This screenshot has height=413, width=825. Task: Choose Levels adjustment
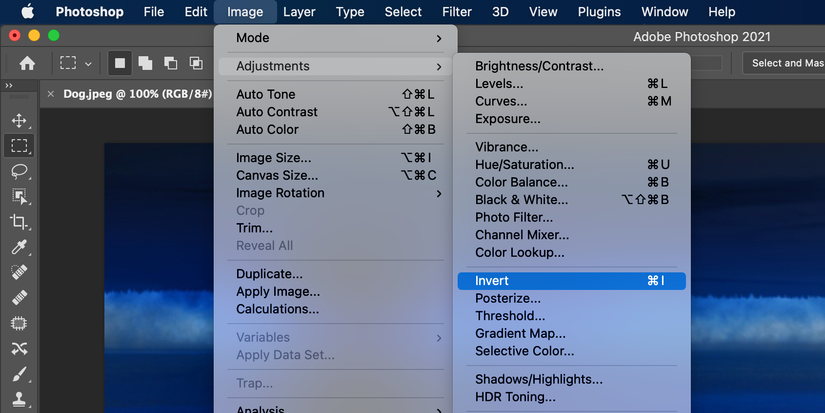click(571, 84)
